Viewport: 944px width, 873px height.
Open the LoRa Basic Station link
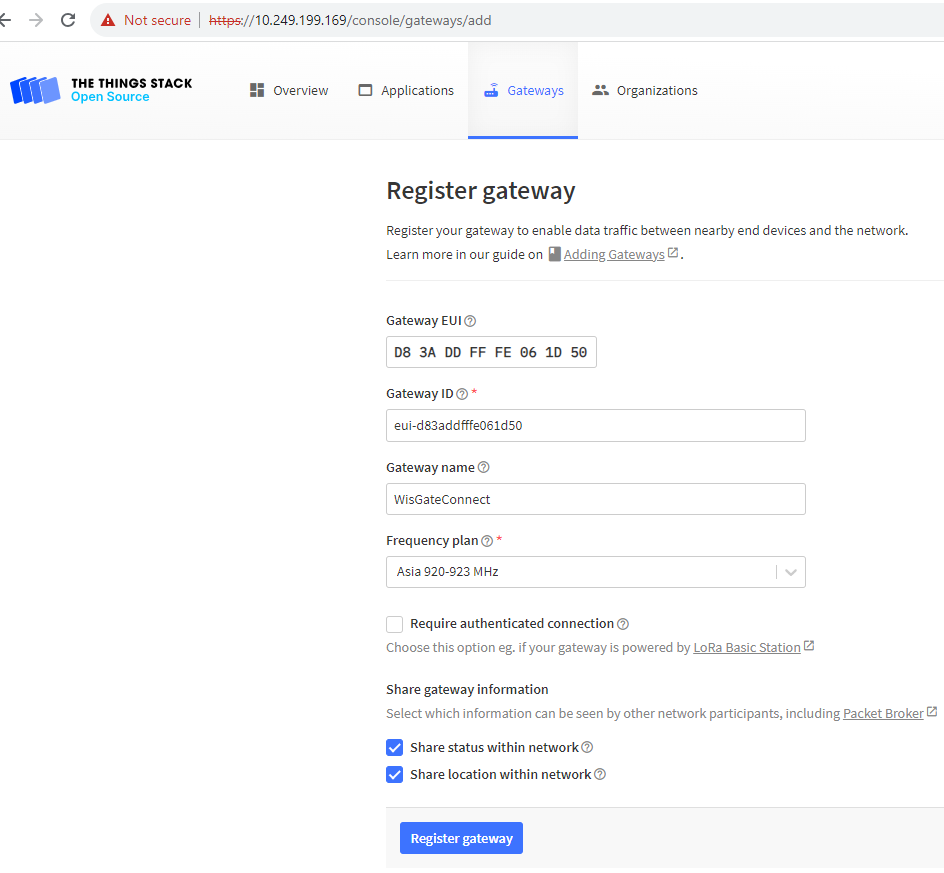747,647
